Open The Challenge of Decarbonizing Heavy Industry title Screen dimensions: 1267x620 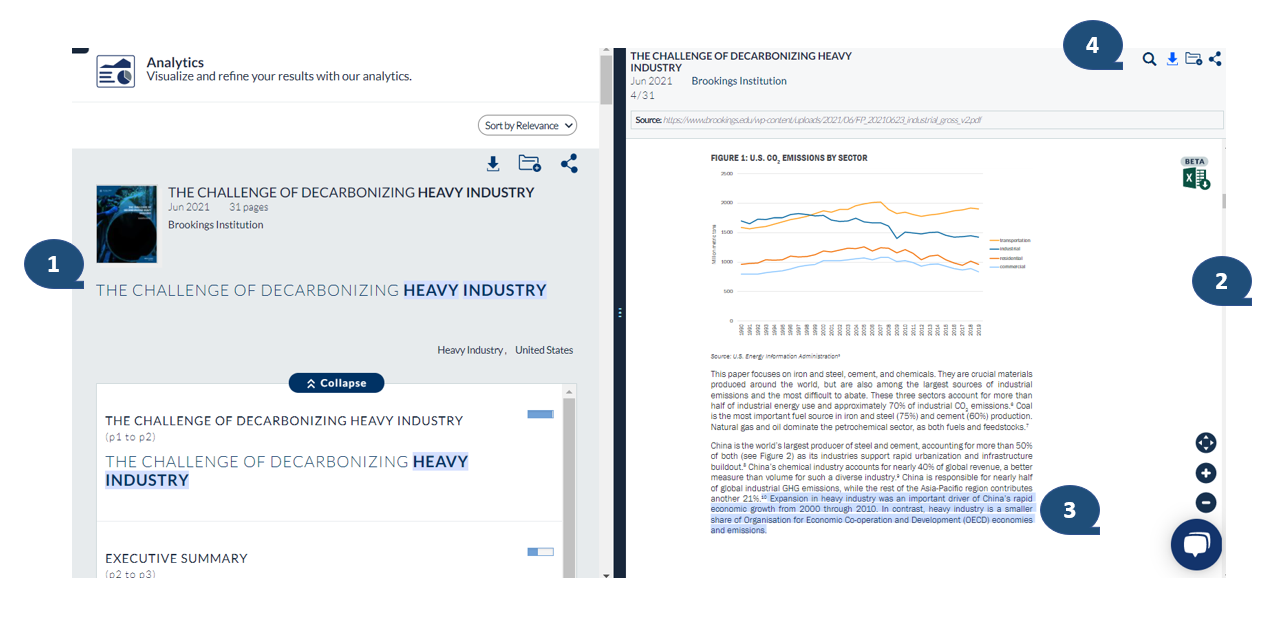351,192
